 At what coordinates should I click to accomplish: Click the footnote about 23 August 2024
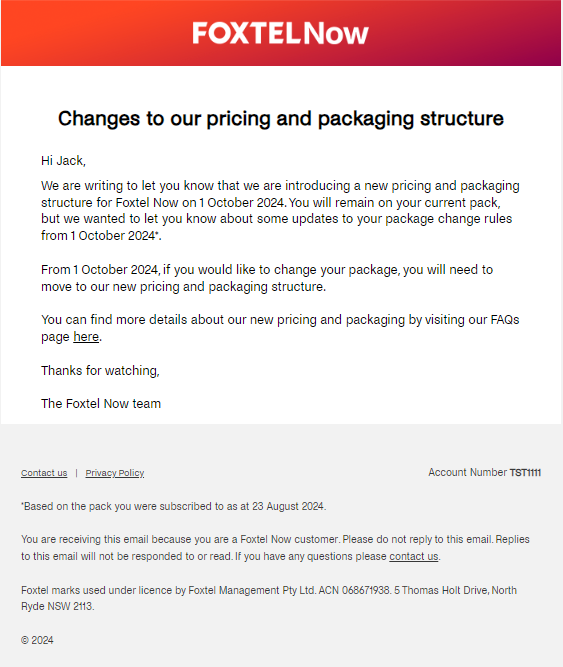[x=173, y=506]
